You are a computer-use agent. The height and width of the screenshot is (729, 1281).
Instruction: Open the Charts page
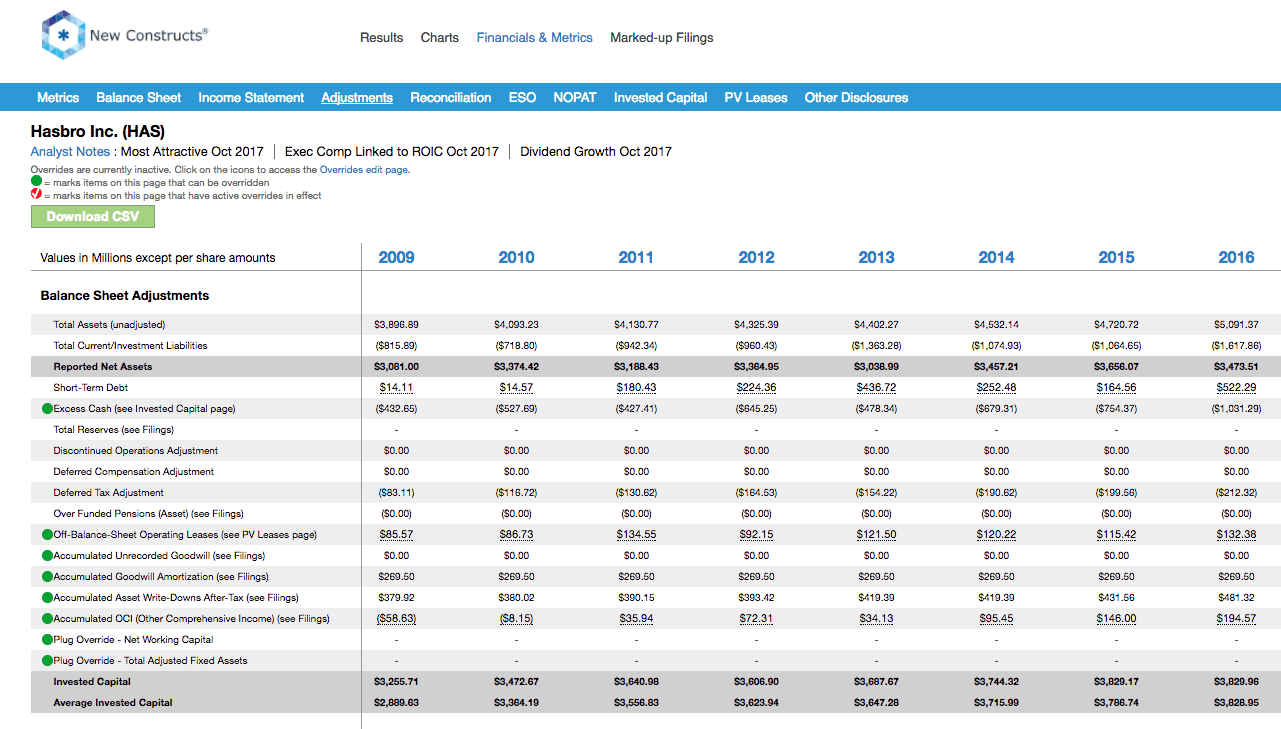(440, 38)
